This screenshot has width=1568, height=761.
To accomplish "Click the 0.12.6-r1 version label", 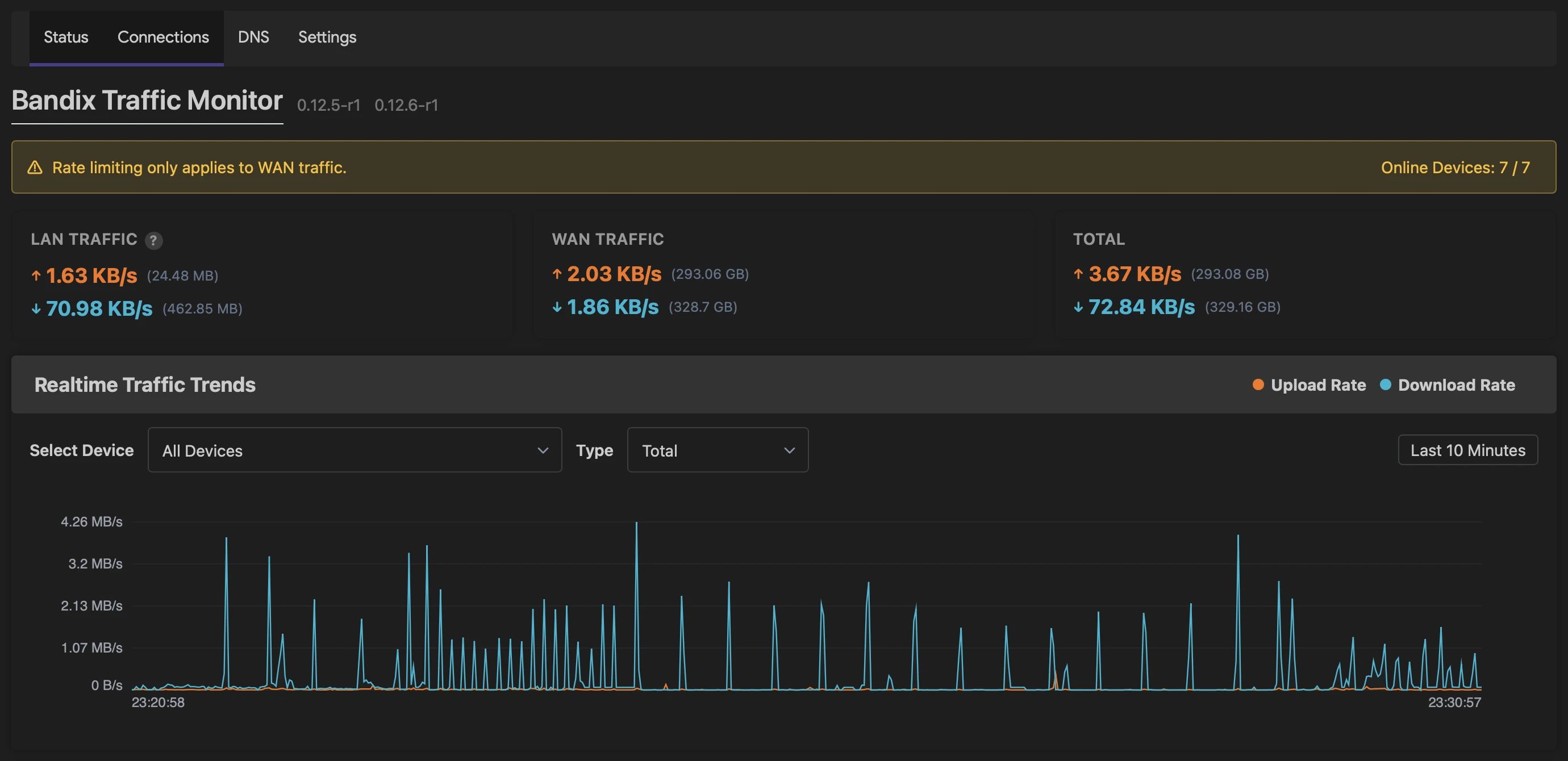I will coord(406,105).
